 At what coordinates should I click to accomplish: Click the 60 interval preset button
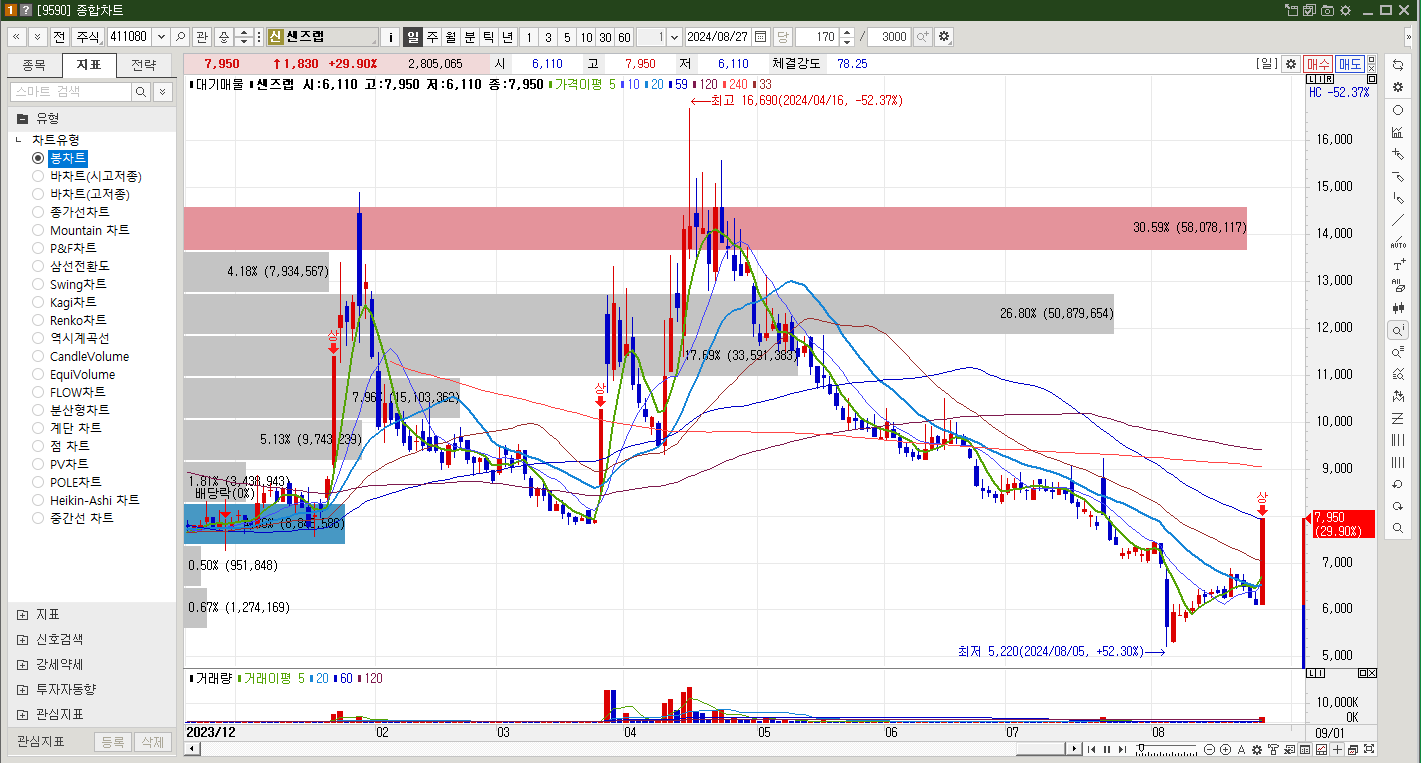coord(624,37)
